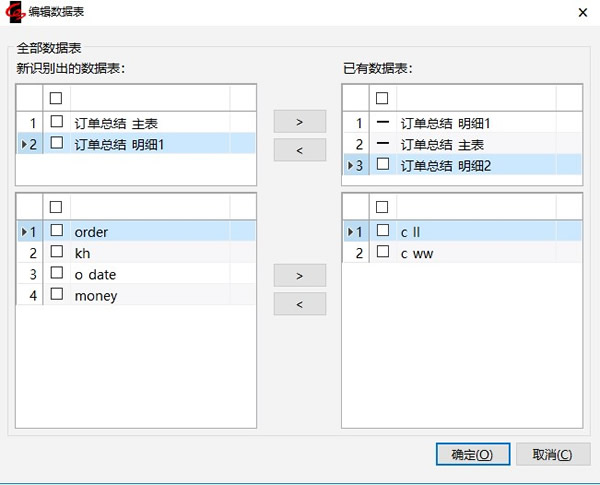Check the box for 订单总结 主表 in new tables
Screen dimensions: 600x485
[57, 123]
